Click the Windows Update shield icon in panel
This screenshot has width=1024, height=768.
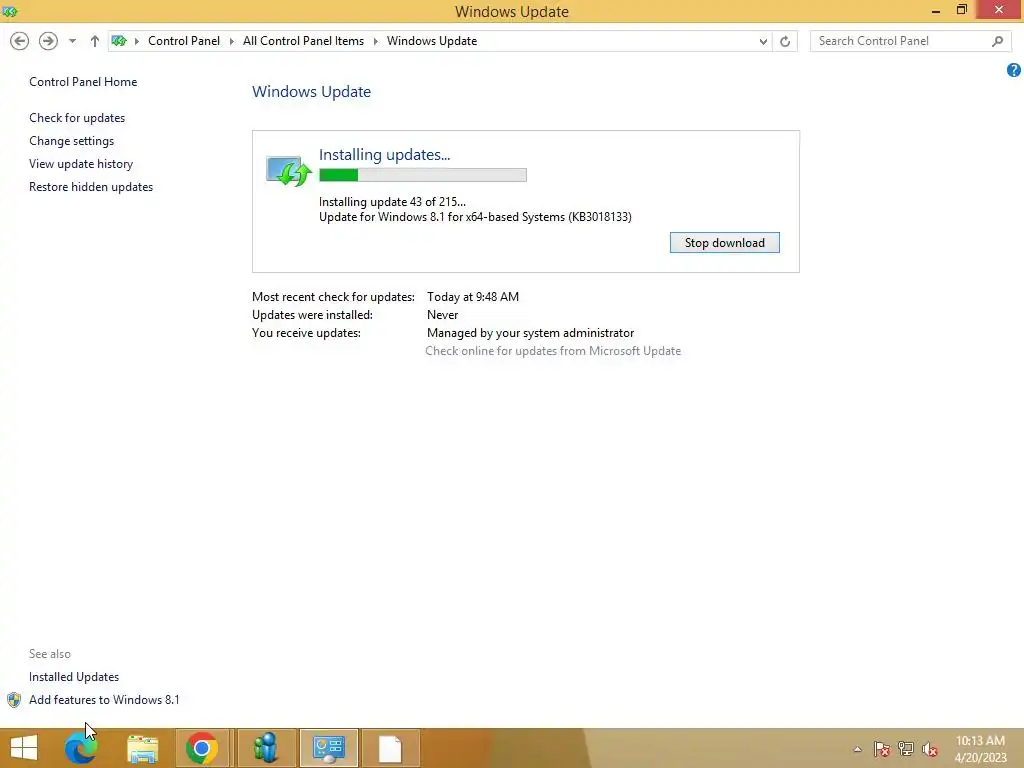click(289, 171)
